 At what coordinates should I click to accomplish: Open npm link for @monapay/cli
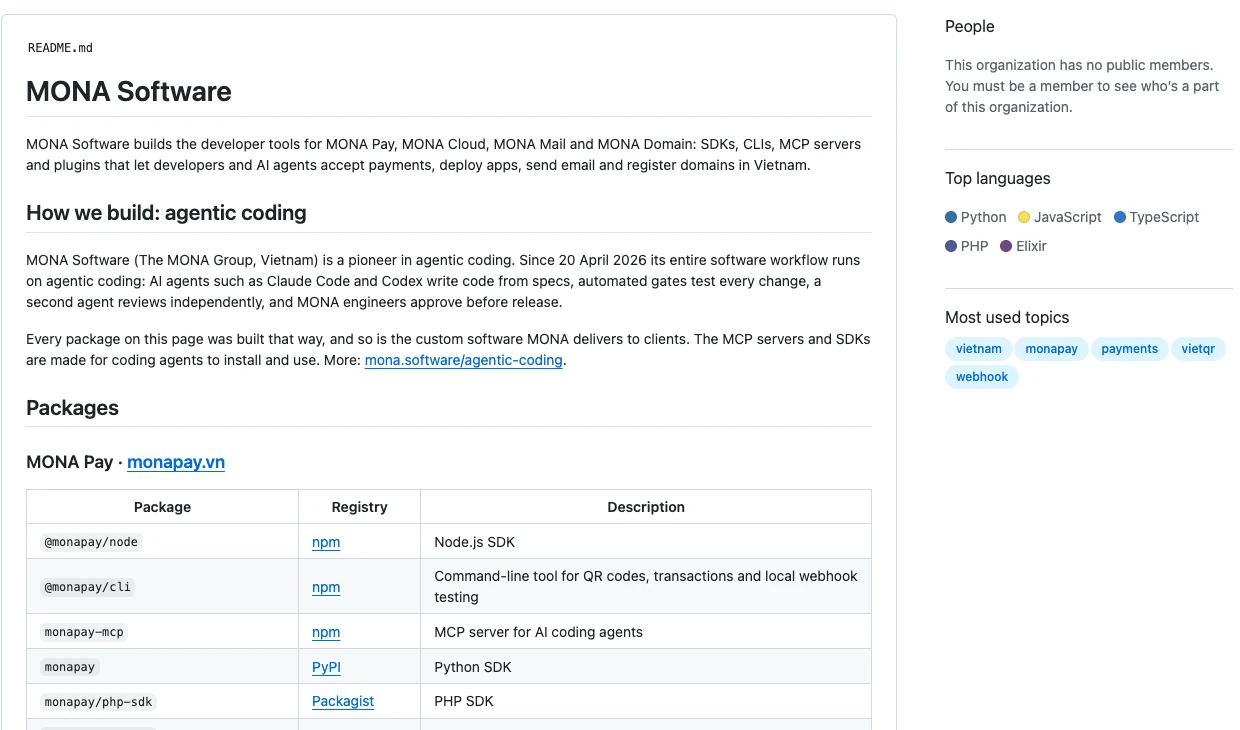pos(326,587)
